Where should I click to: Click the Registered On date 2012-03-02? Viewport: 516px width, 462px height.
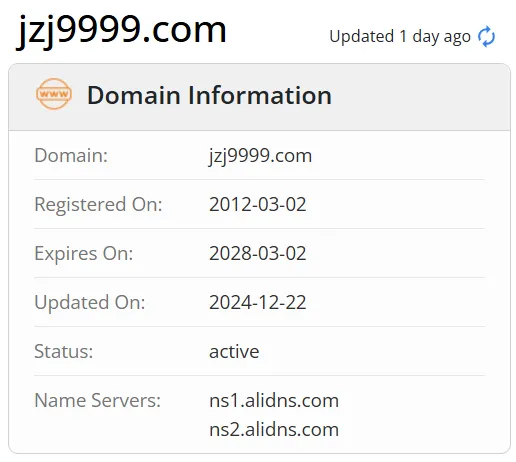tap(258, 204)
